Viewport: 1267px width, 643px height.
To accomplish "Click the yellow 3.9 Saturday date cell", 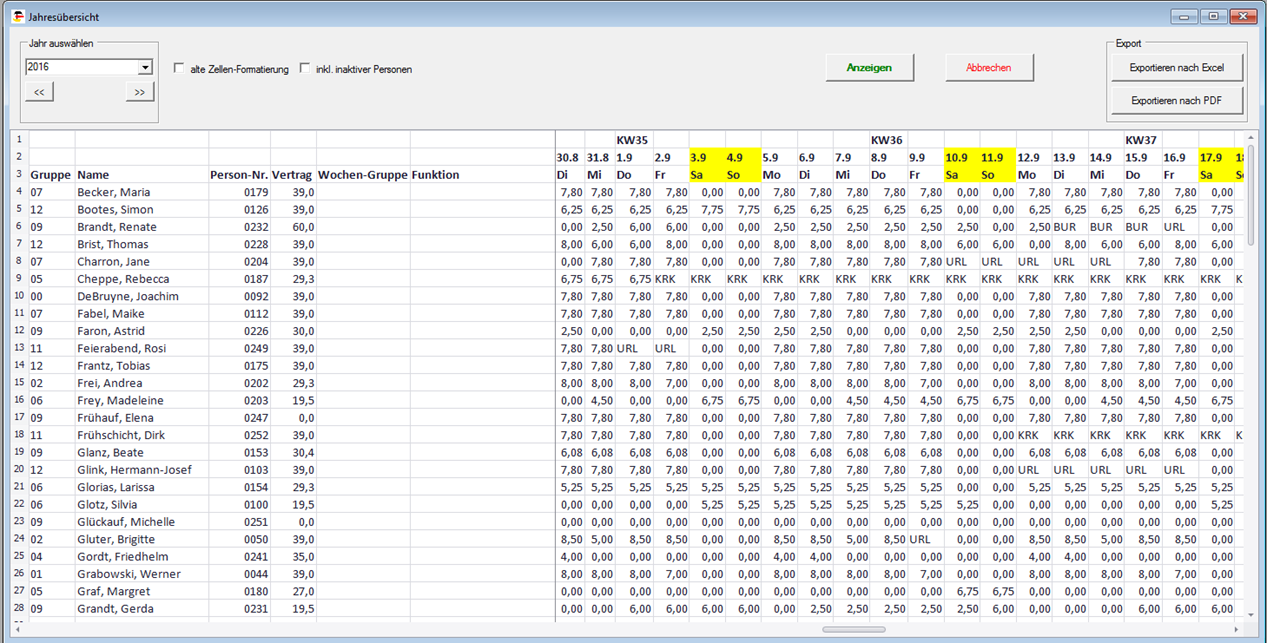I will coord(706,158).
